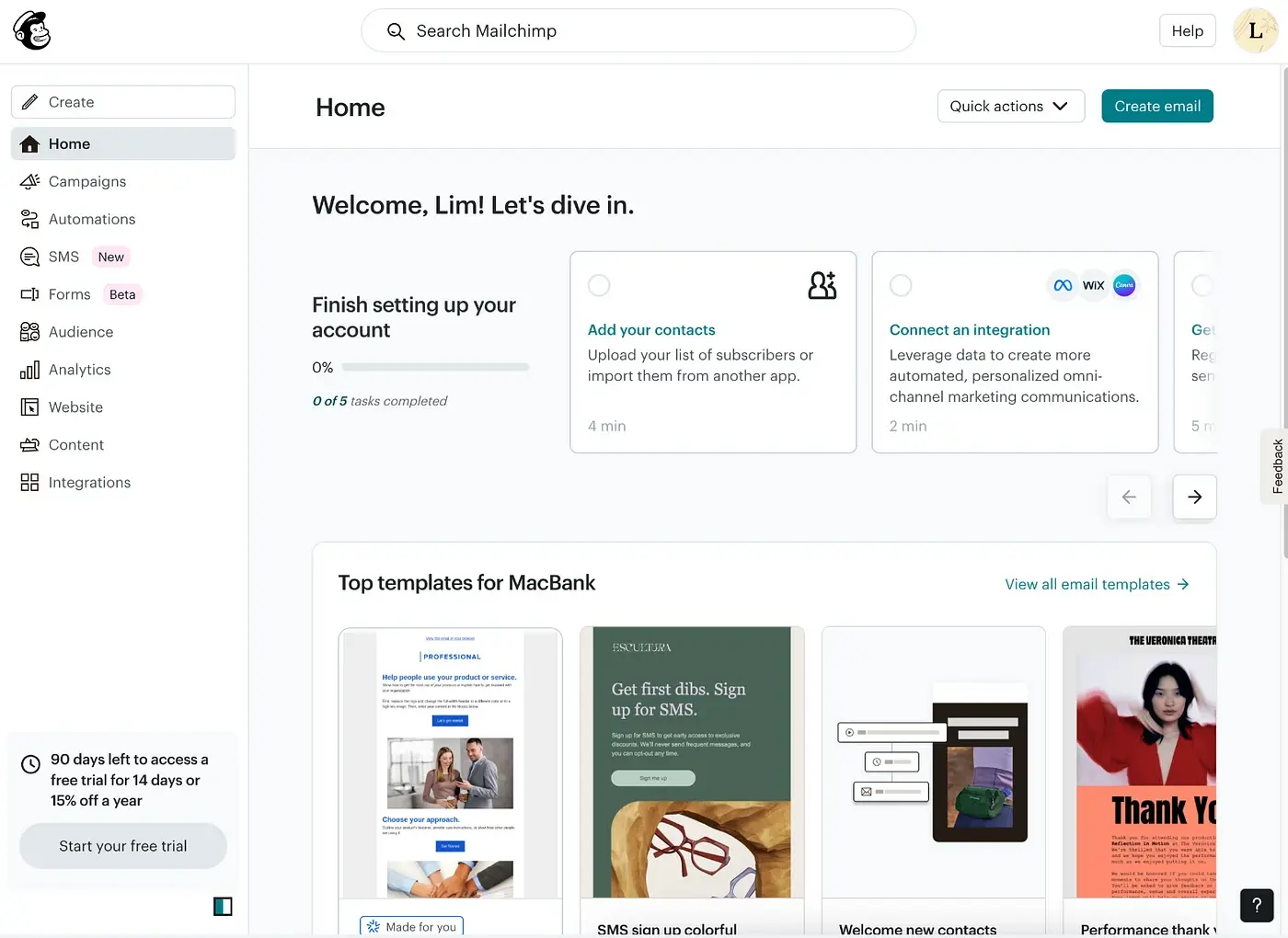Open Campaigns via its megaphone icon
The image size is (1288, 938).
point(29,181)
